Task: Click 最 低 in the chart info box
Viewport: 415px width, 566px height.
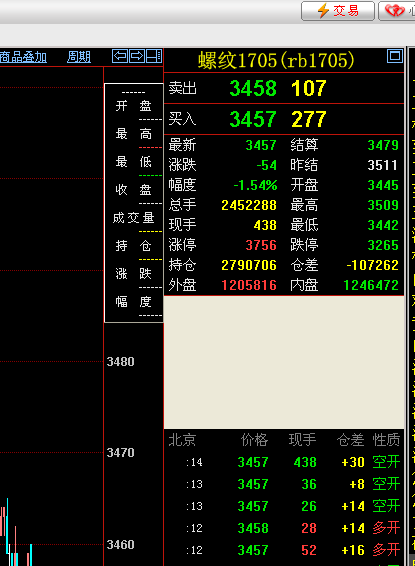Action: click(134, 162)
